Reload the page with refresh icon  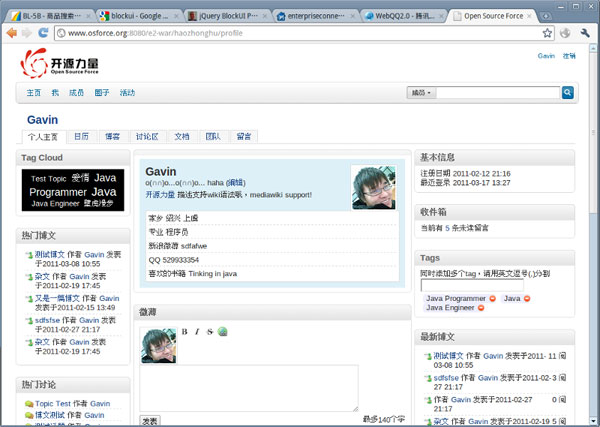[43, 33]
